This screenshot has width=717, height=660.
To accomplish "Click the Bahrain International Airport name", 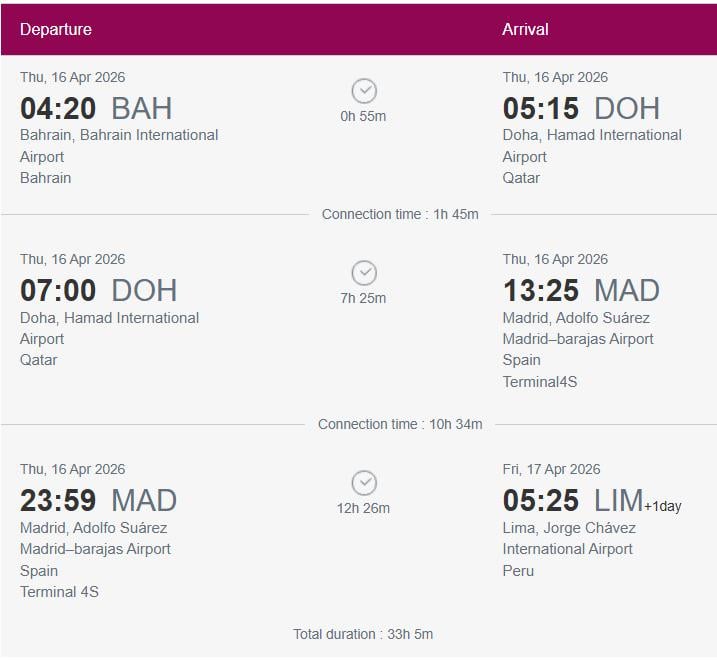I will tap(119, 145).
